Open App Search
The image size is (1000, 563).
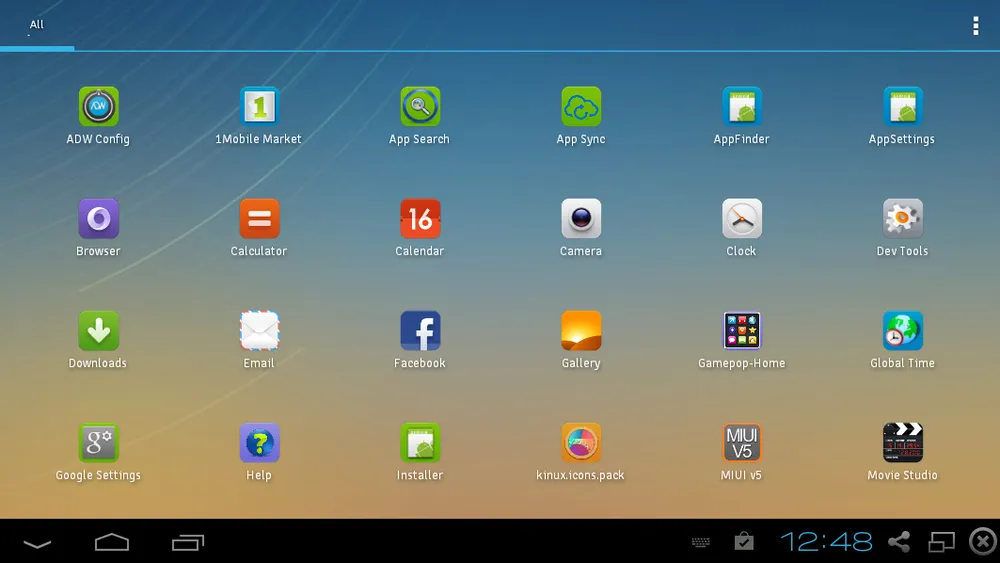tap(420, 106)
